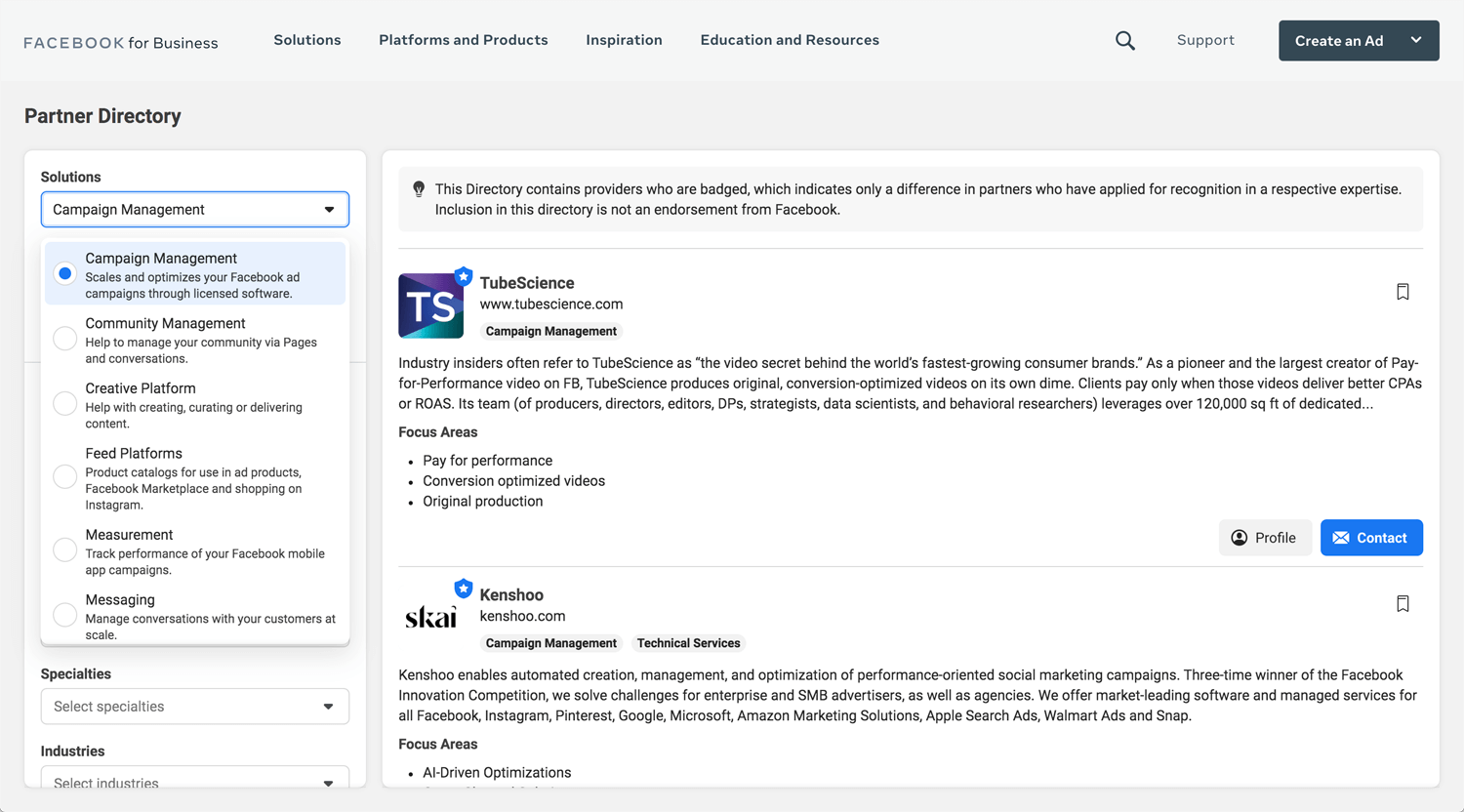View the TubeScience Profile button
This screenshot has width=1464, height=812.
[x=1264, y=538]
